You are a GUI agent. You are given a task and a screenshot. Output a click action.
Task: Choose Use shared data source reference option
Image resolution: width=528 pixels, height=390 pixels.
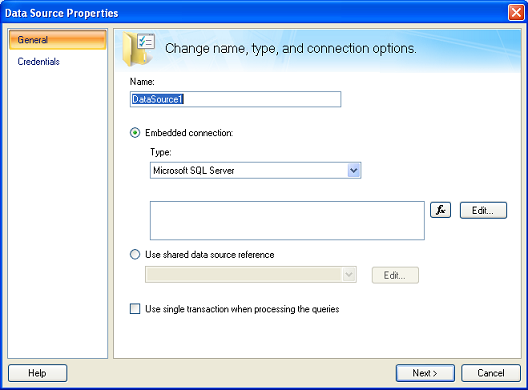pos(135,254)
